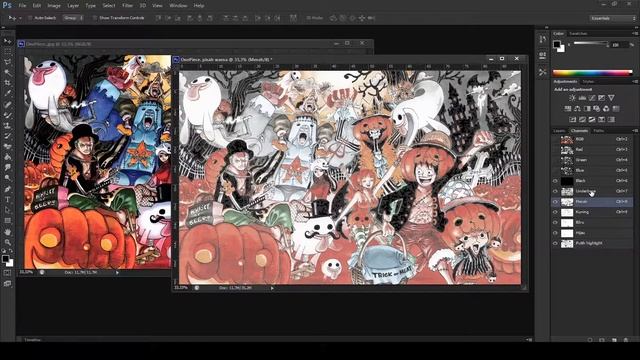Select the Smudge tool
This screenshot has width=640, height=360.
pos(7,167)
